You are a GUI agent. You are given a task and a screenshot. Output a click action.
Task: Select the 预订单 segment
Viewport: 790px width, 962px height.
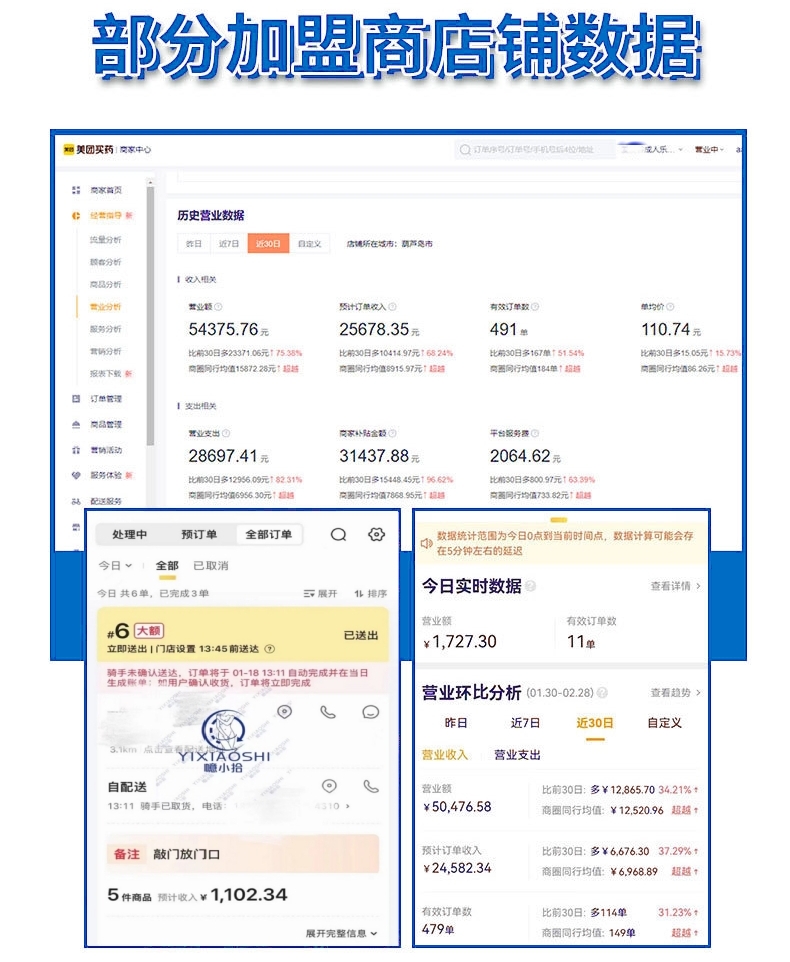click(x=200, y=535)
